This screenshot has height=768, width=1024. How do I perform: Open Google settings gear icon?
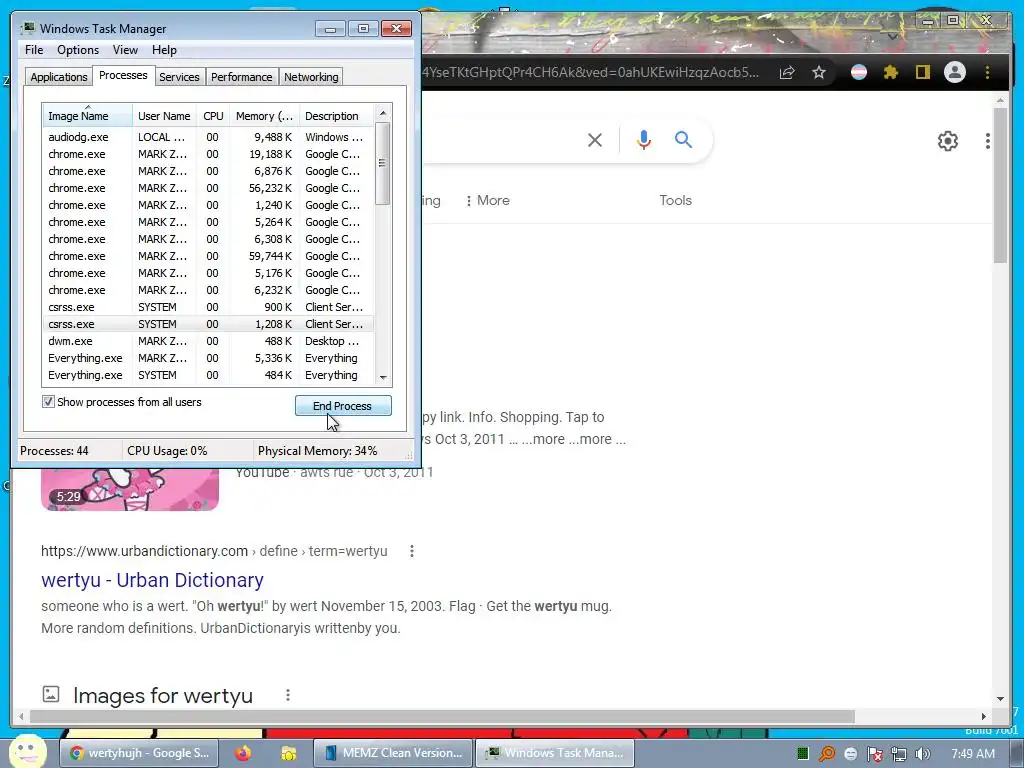pyautogui.click(x=948, y=141)
